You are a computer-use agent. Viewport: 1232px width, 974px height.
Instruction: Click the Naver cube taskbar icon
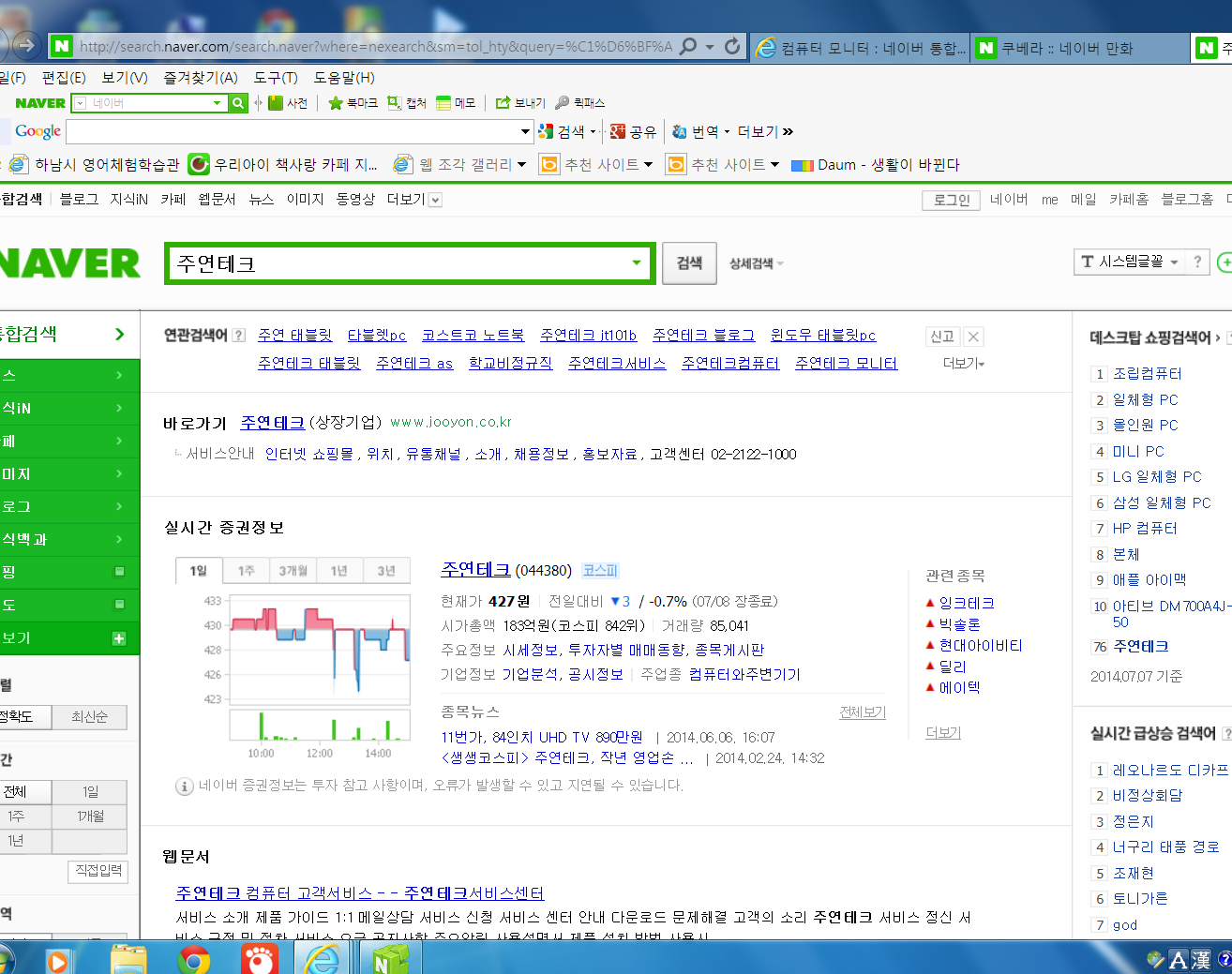[390, 960]
